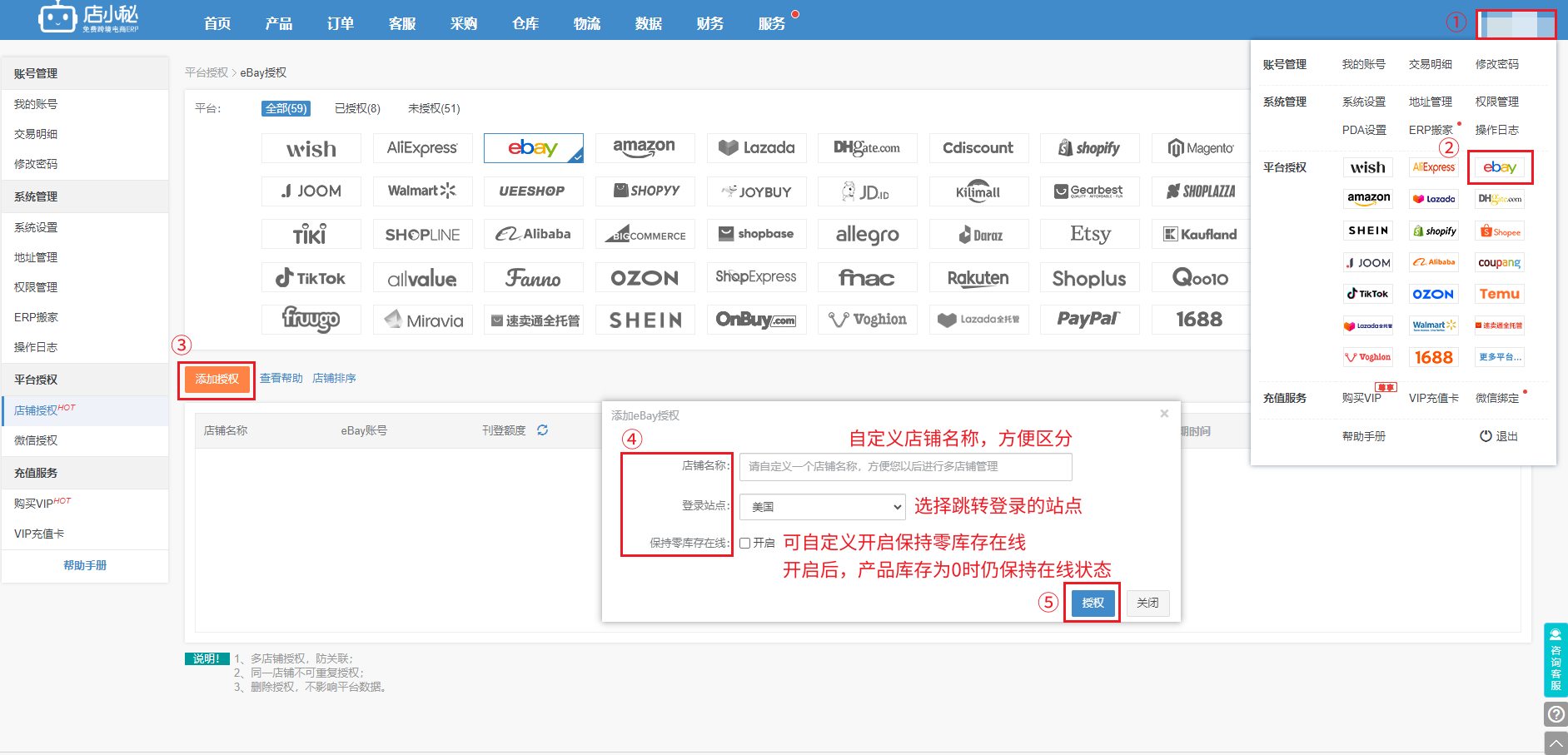Jump to page top with arrow icon

point(1556,743)
